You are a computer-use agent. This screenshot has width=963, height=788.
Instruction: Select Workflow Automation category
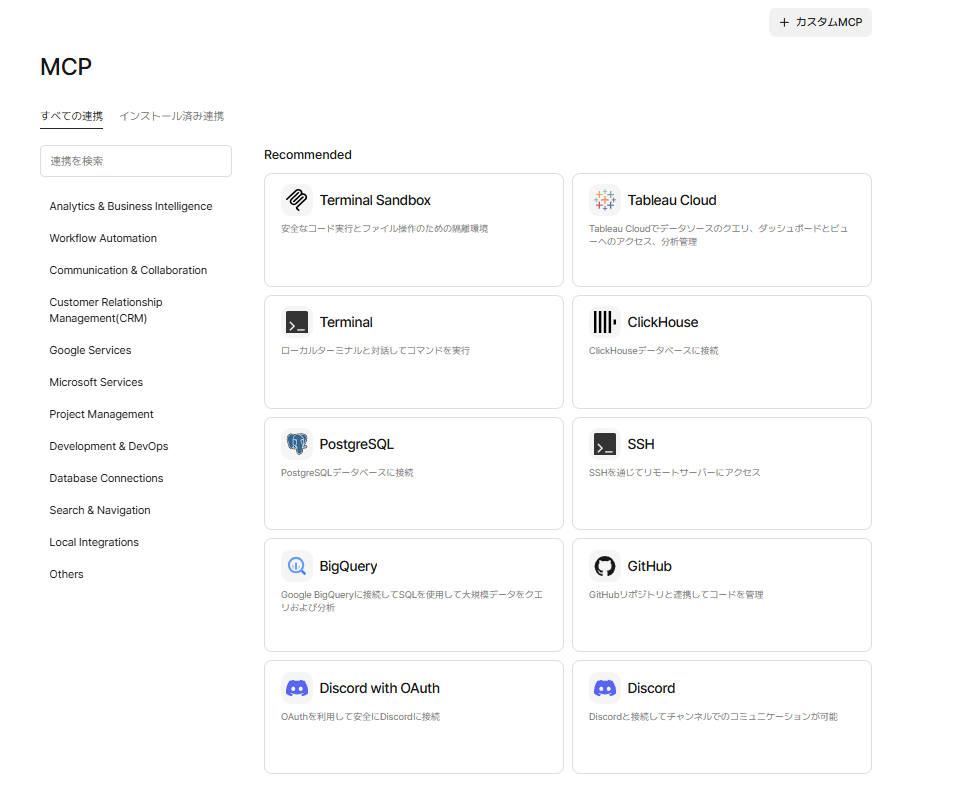[103, 238]
